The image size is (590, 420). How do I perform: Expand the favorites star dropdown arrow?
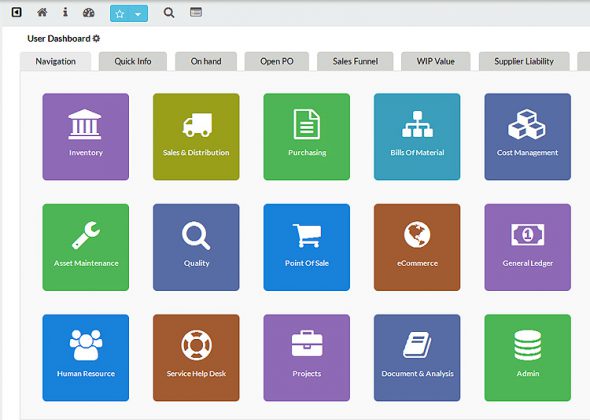[138, 14]
